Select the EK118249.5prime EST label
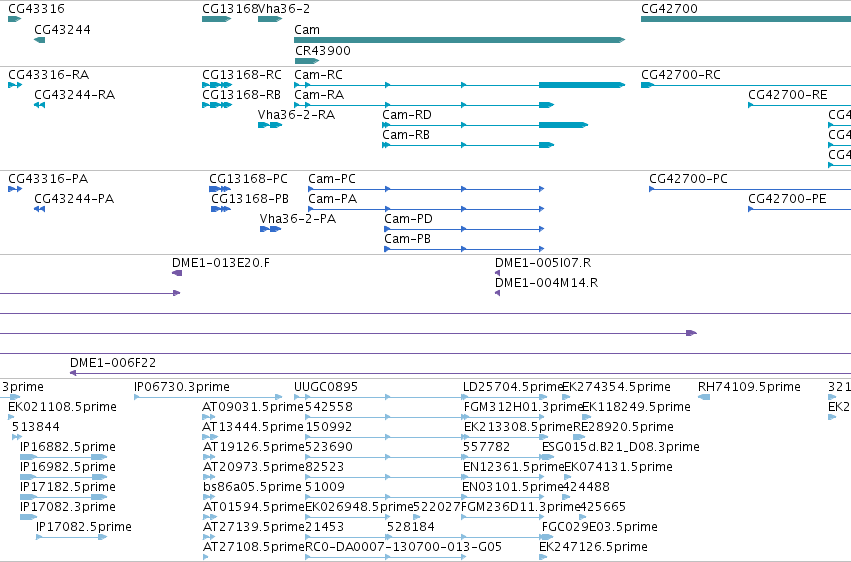Image resolution: width=851 pixels, height=562 pixels. tap(637, 407)
